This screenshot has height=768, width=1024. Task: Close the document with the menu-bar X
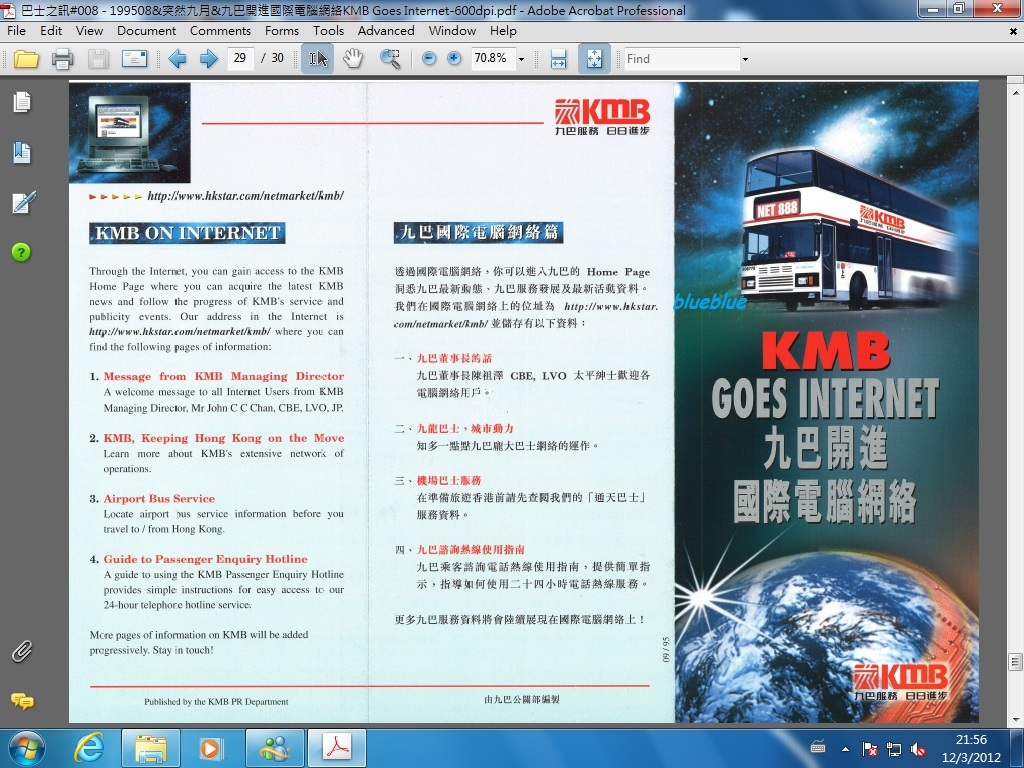click(x=1013, y=31)
